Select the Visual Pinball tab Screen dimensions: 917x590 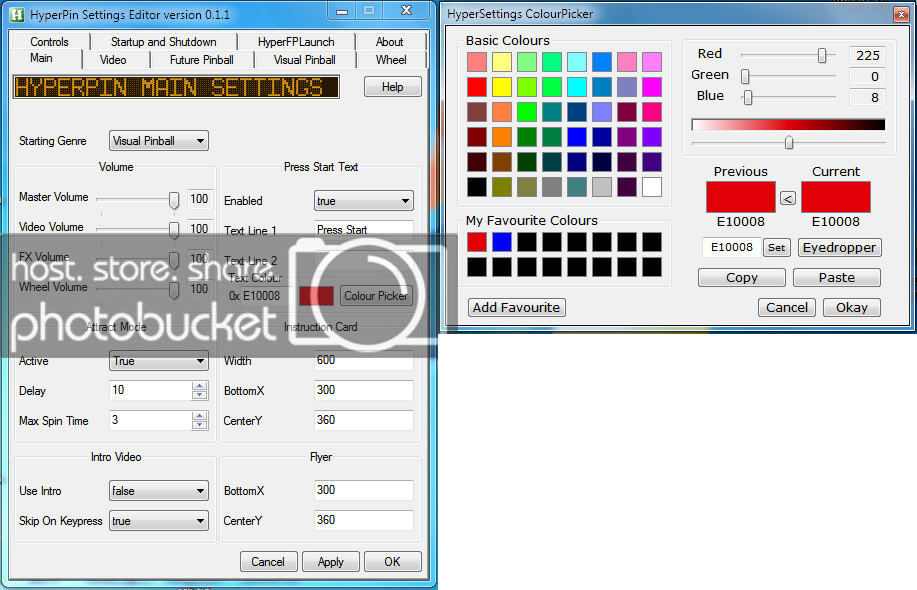(304, 60)
